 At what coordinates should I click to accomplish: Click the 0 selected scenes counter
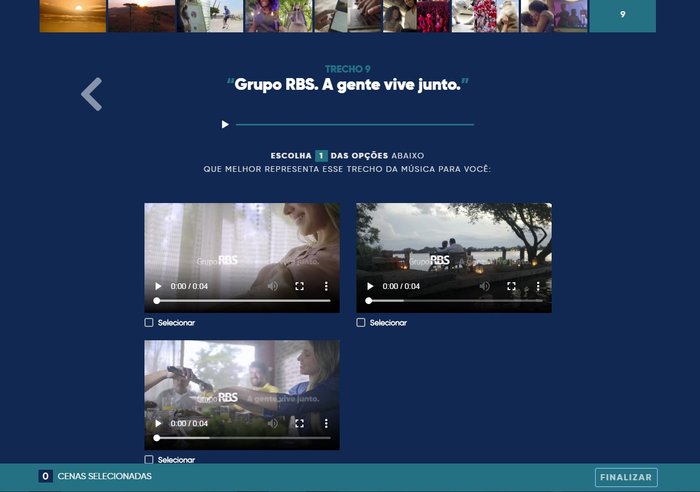point(45,476)
